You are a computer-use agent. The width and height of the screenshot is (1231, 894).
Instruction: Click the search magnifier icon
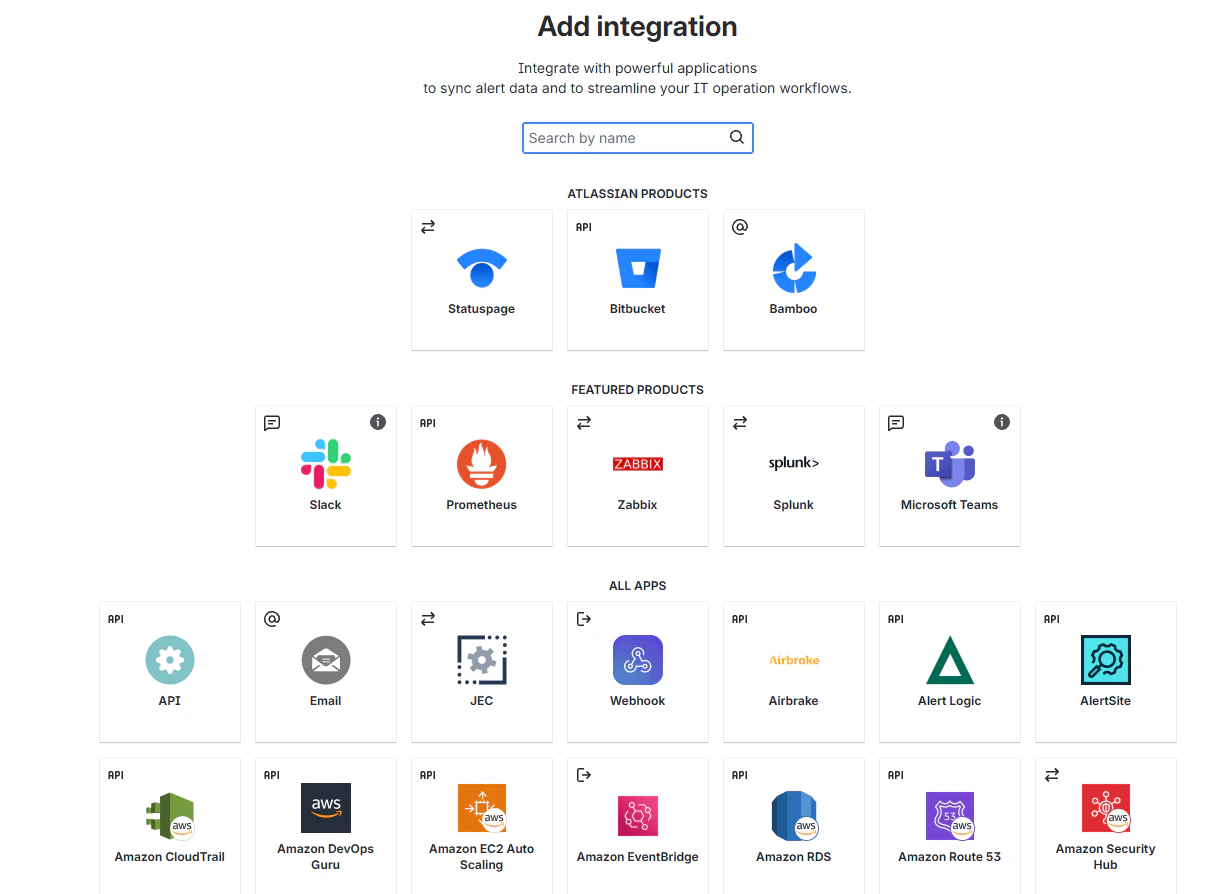[x=737, y=138]
